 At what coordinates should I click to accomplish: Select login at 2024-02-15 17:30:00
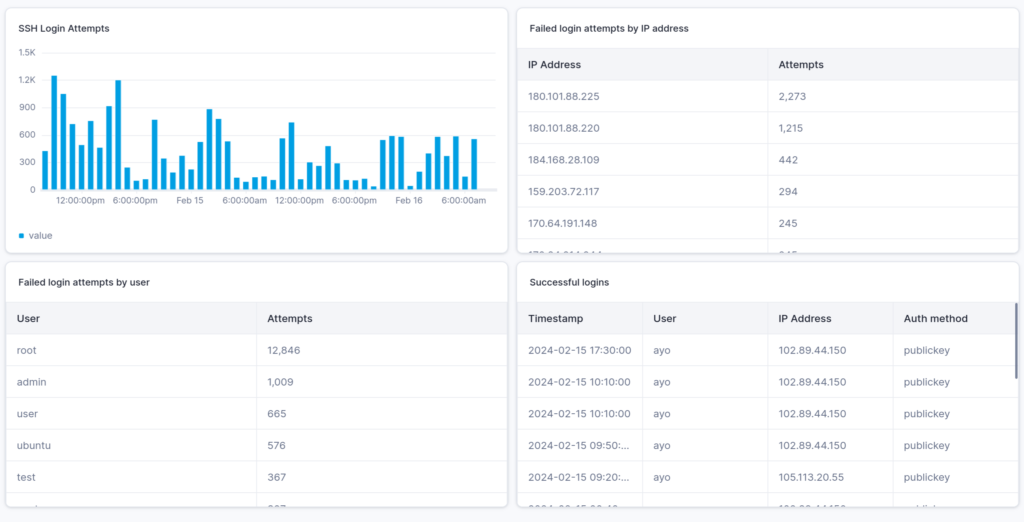(579, 351)
